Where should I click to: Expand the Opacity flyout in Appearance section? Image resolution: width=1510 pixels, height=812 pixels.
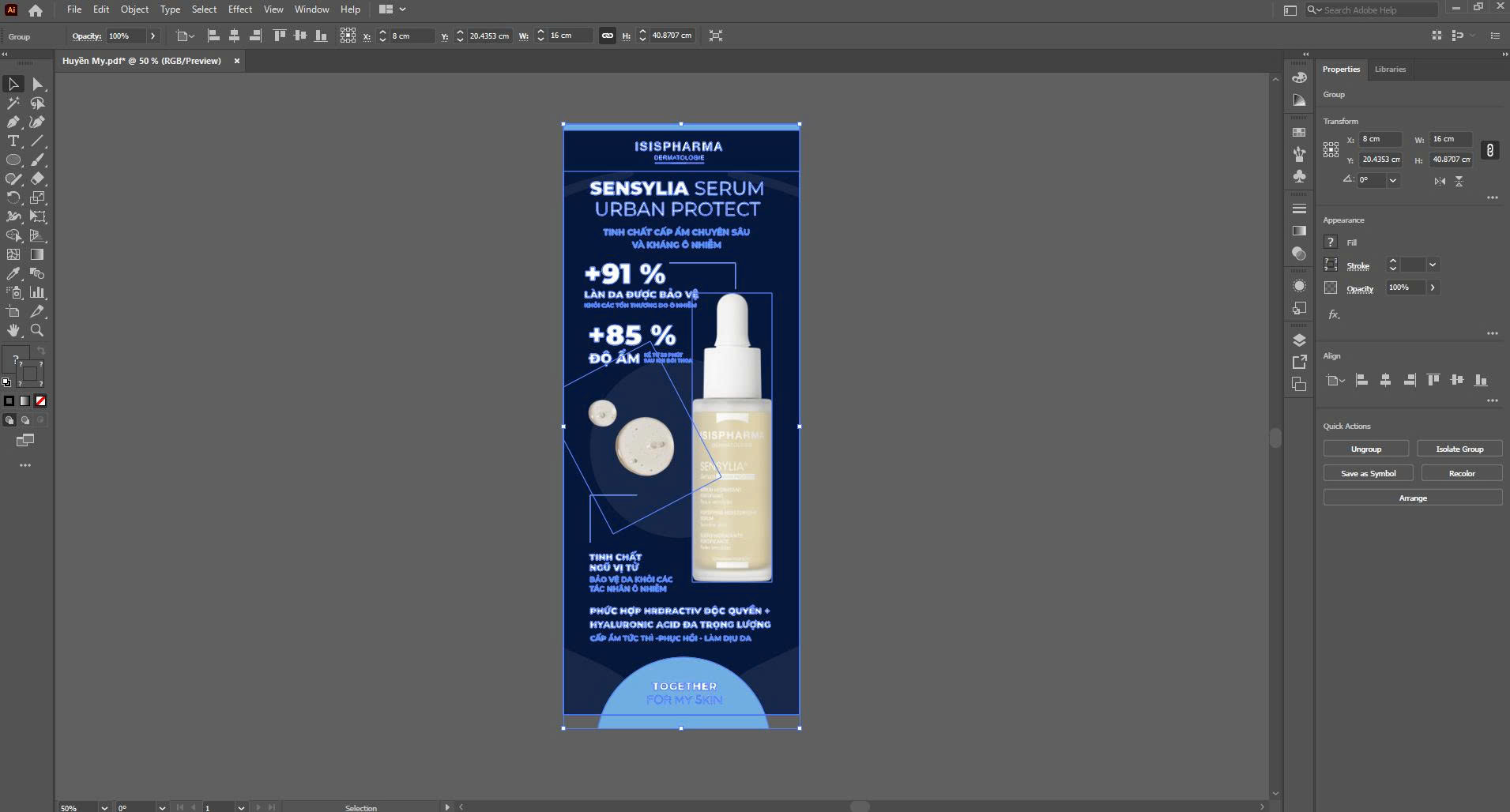[1433, 288]
